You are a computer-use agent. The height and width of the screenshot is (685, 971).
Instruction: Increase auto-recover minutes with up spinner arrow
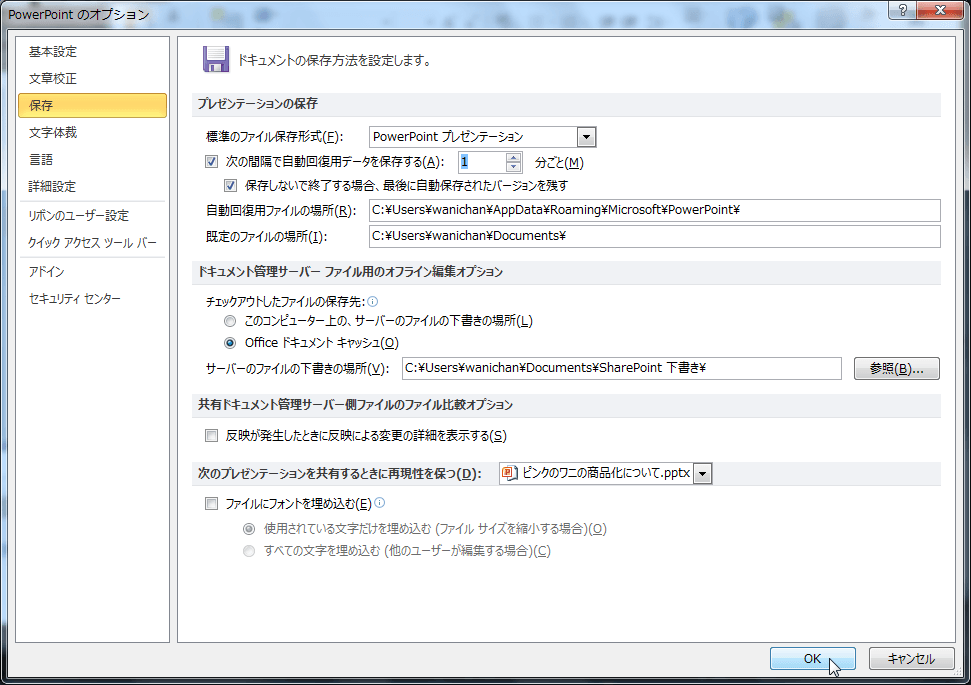(513, 157)
